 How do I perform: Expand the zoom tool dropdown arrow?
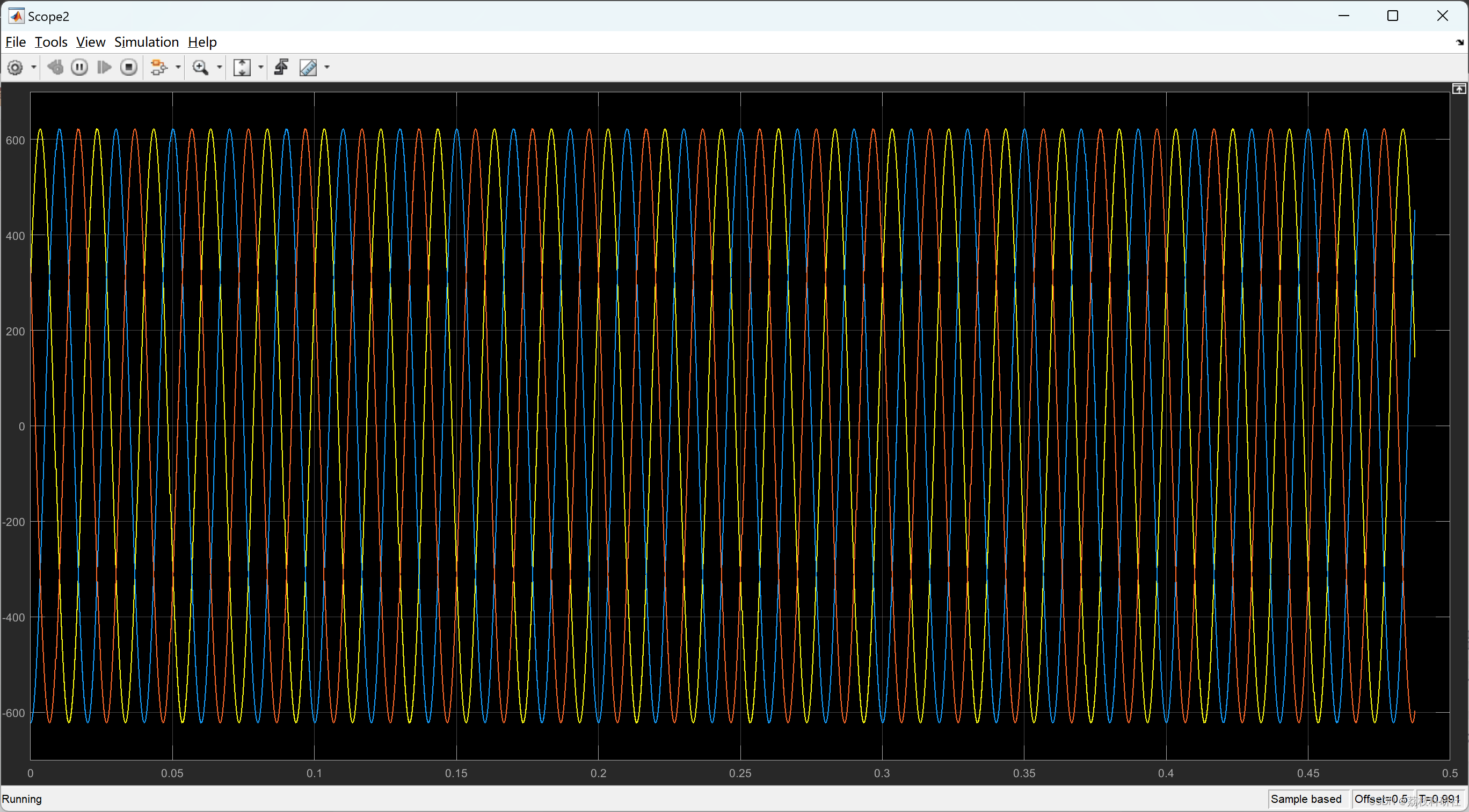220,68
